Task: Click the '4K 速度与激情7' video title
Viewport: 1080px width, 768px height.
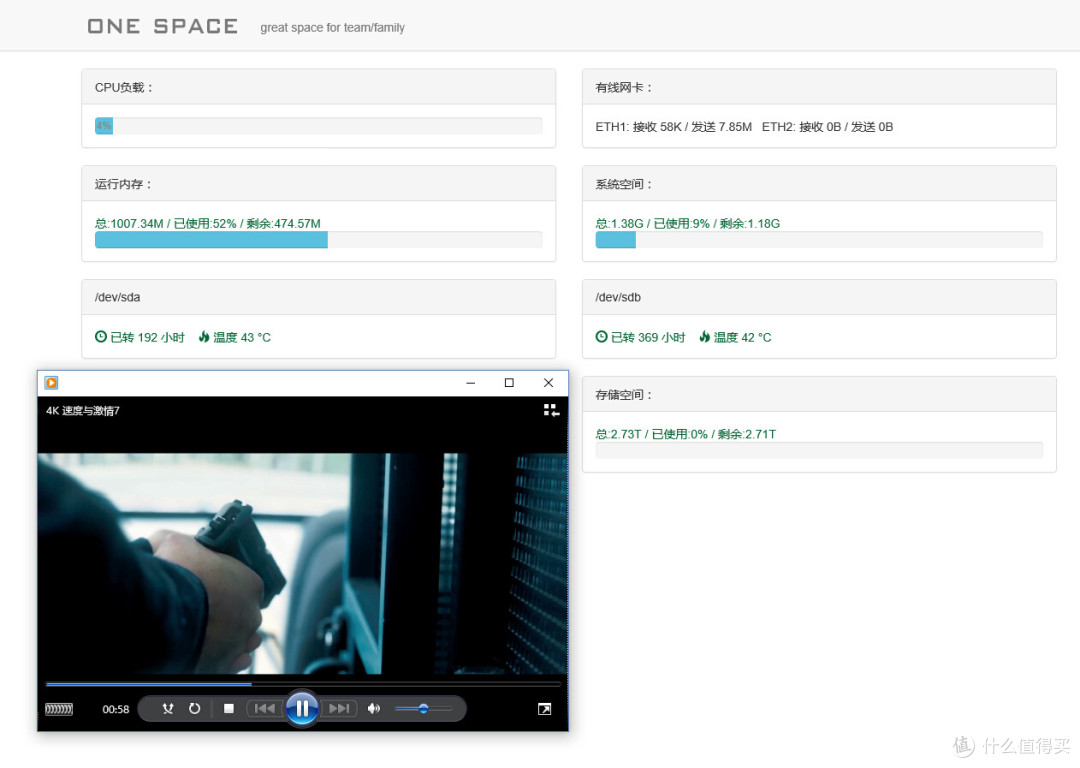Action: pyautogui.click(x=83, y=411)
